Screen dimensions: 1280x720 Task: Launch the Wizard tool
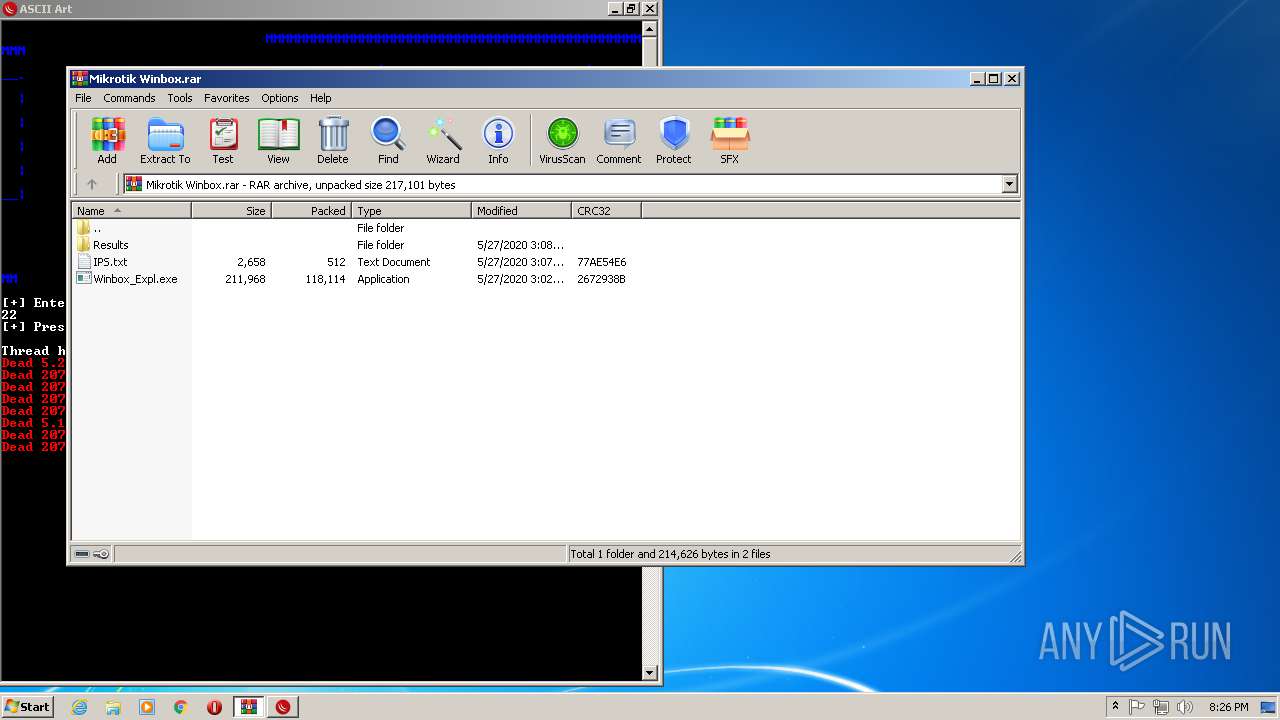[x=443, y=141]
